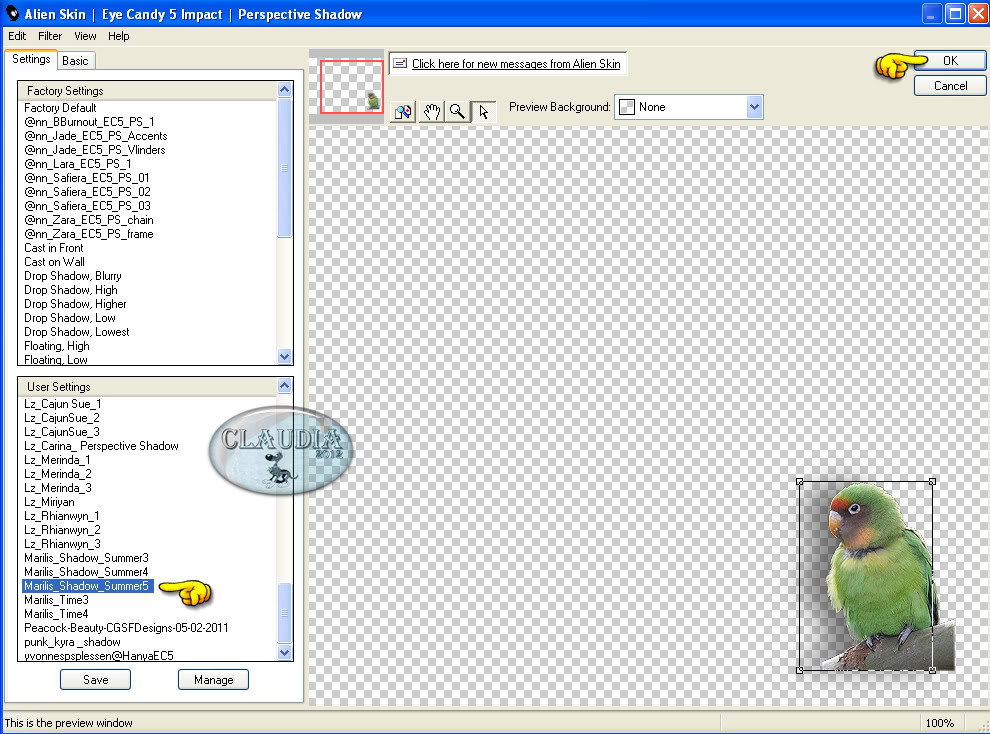Select Marilis_Time4 user setting
This screenshot has width=990, height=734.
coord(56,614)
